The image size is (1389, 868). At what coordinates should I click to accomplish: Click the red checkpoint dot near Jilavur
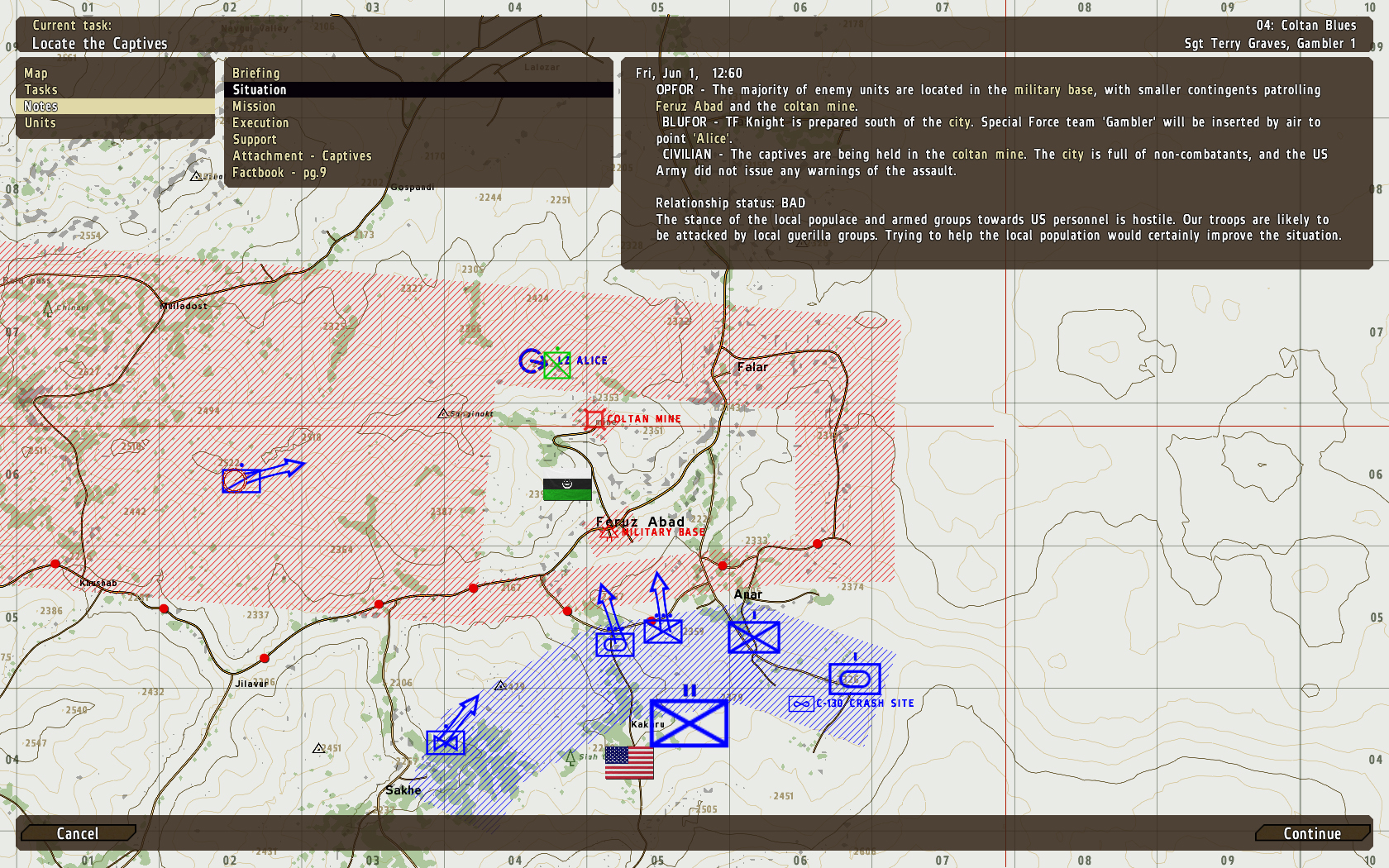pos(265,659)
